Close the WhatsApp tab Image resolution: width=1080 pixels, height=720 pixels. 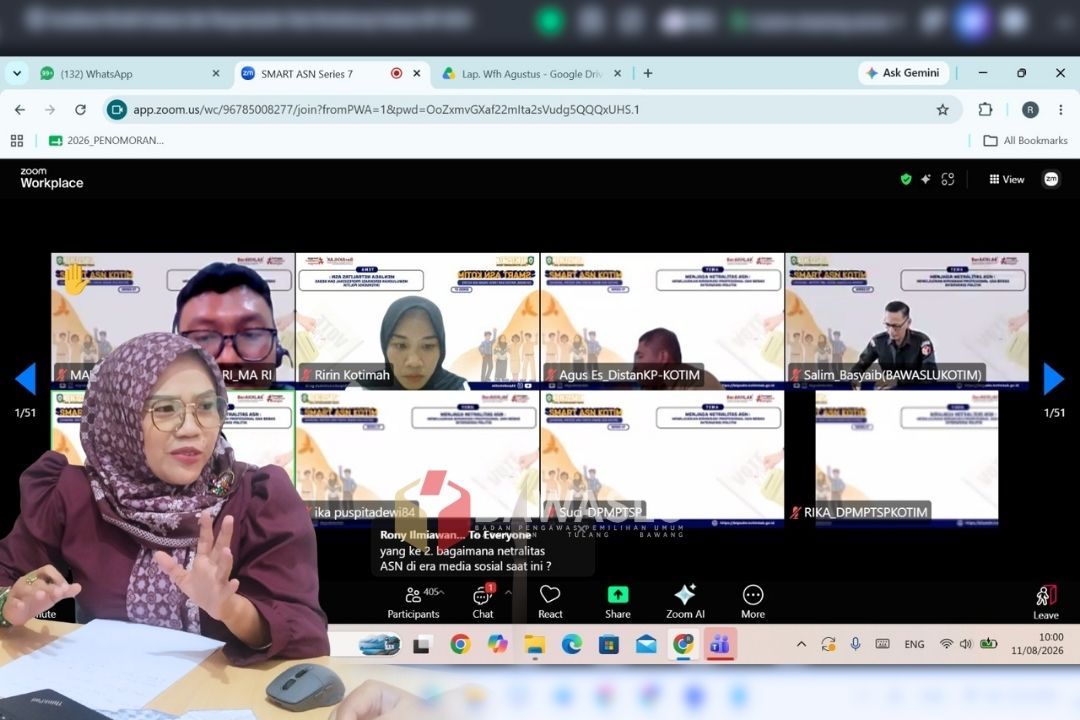(x=216, y=73)
